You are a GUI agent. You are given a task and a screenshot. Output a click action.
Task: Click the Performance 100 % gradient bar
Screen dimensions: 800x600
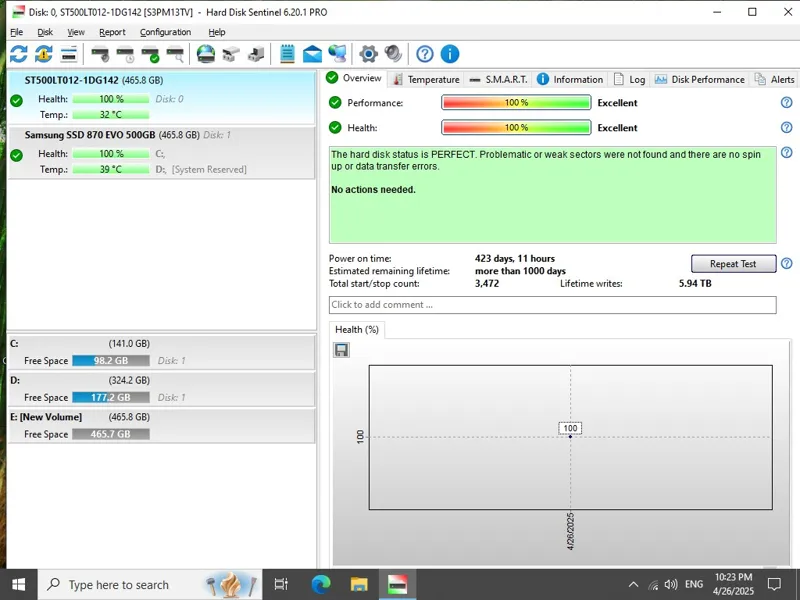[516, 103]
